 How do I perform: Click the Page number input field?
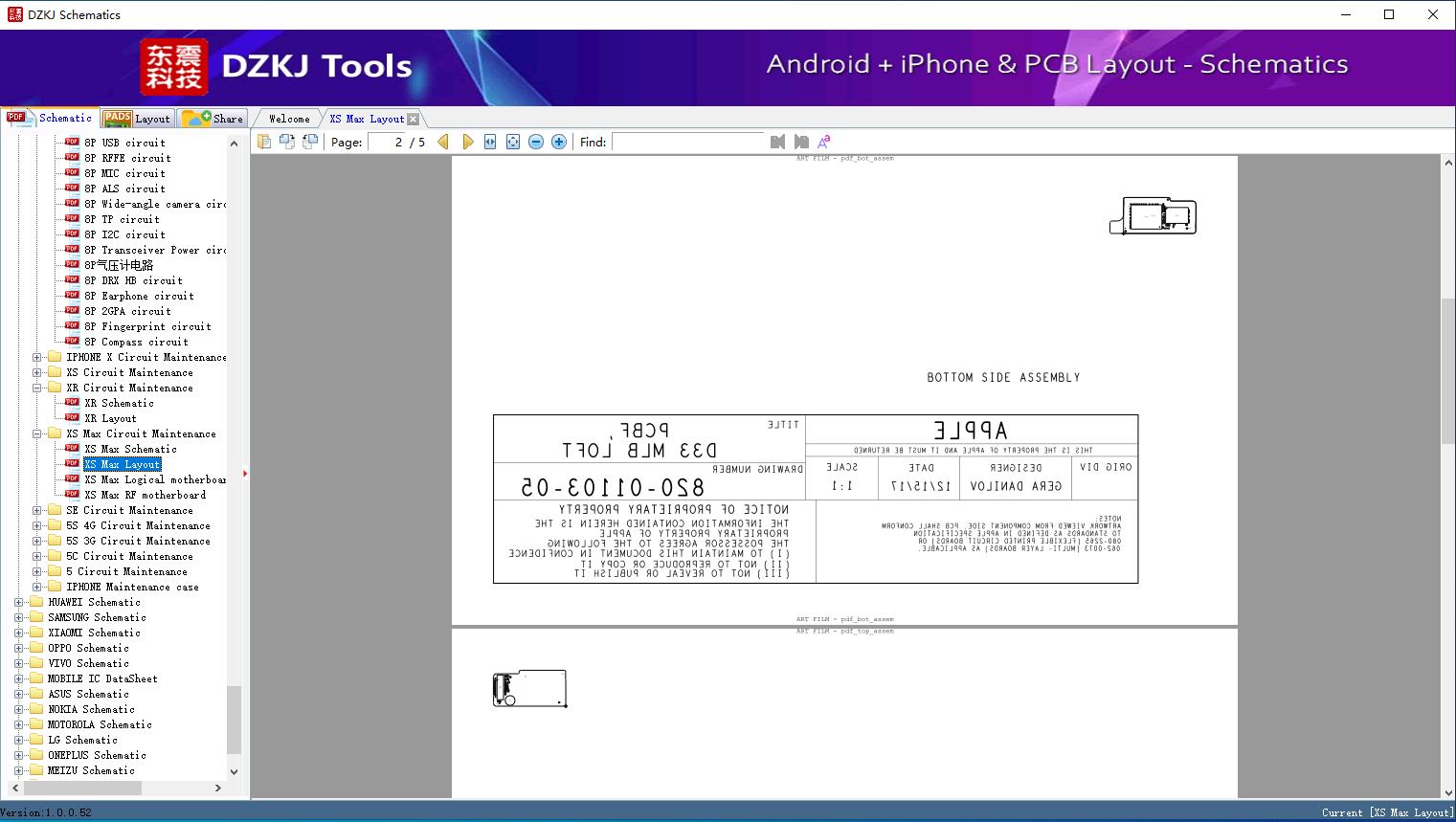(x=387, y=142)
